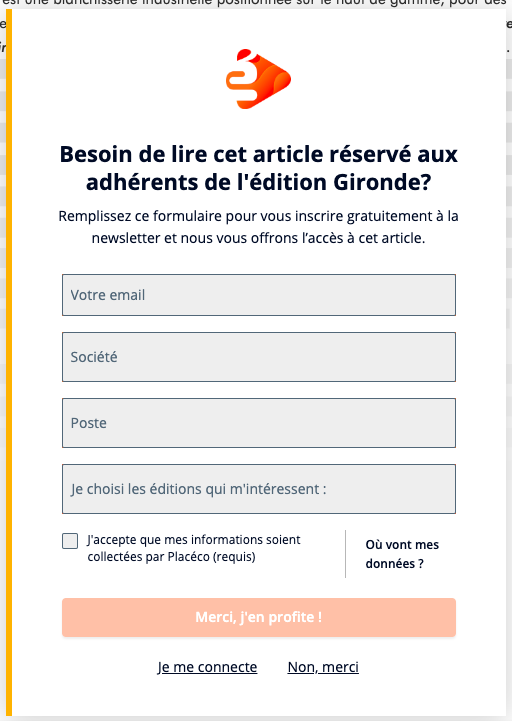Submit with "Merci, j'en profite !" button

259,617
